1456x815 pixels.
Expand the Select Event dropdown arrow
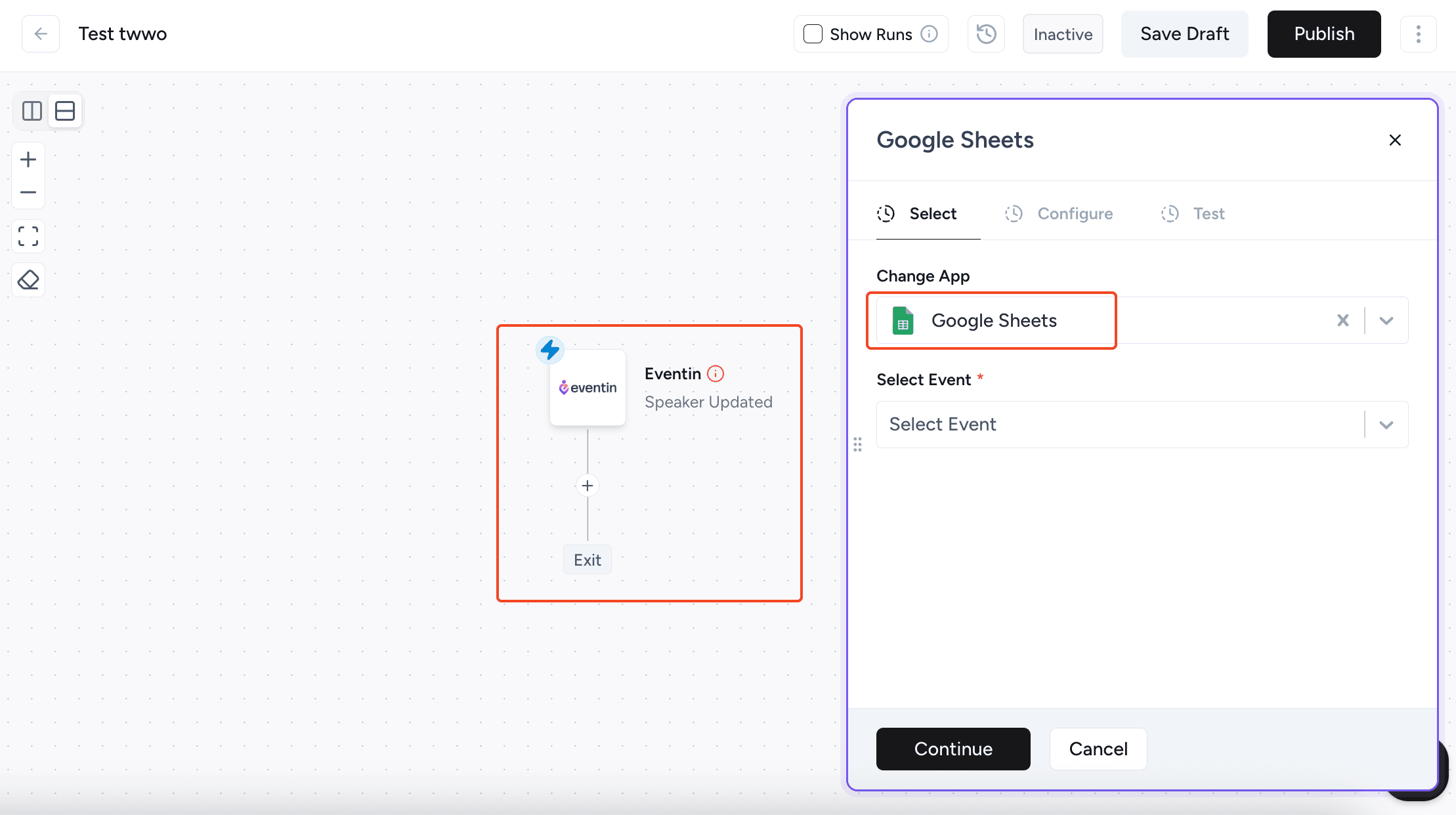coord(1386,425)
